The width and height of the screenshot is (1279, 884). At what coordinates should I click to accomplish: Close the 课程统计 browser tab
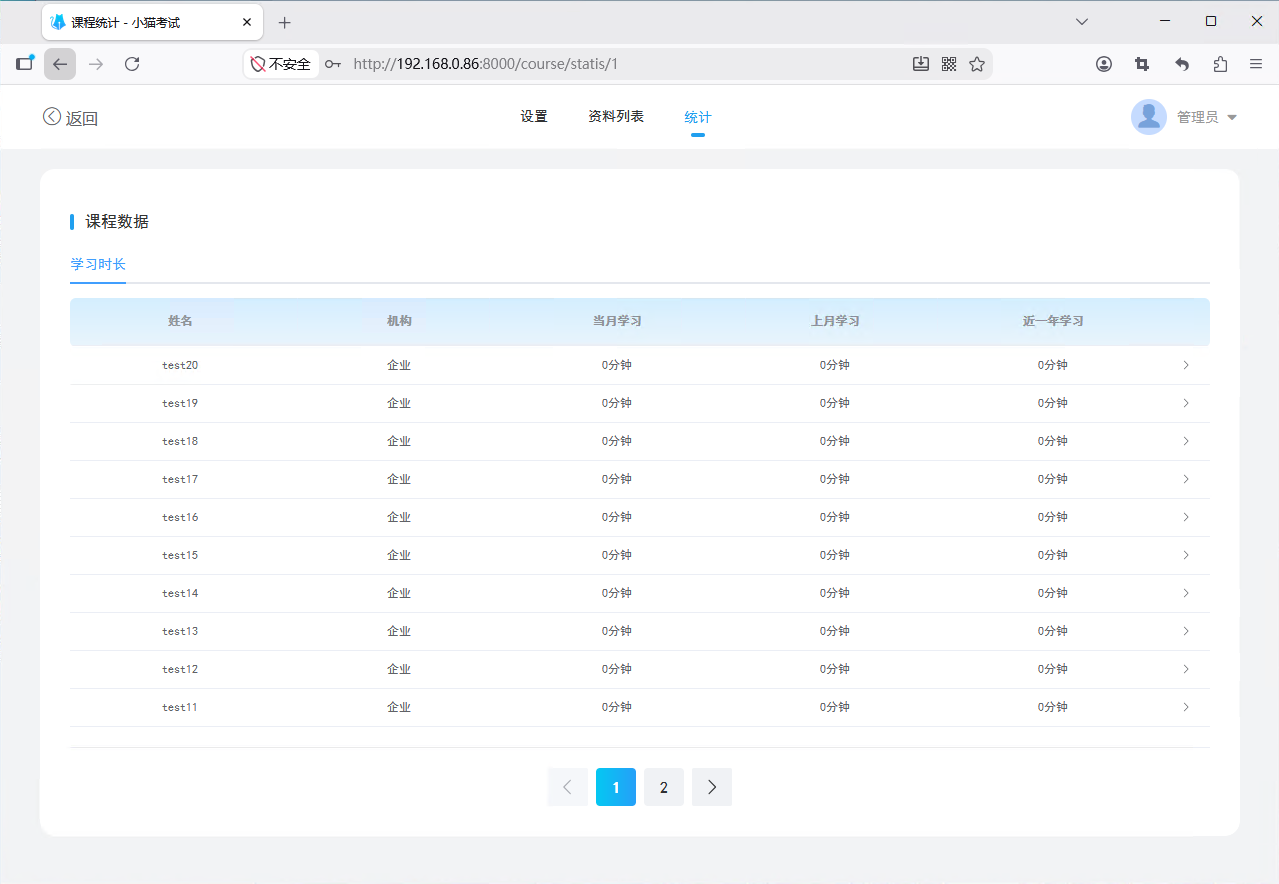tap(247, 22)
